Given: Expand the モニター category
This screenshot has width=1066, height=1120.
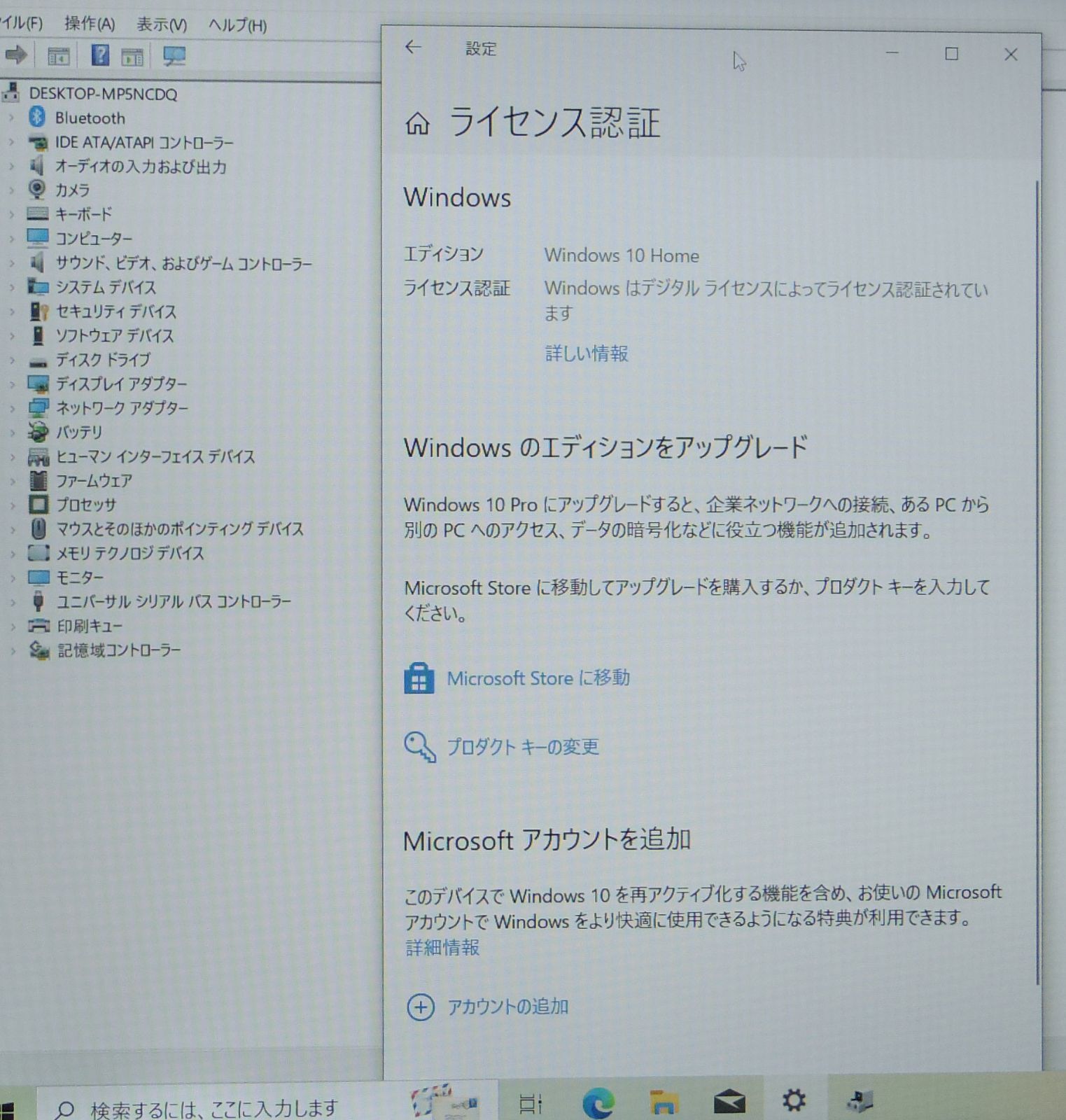Looking at the screenshot, I should point(11,577).
